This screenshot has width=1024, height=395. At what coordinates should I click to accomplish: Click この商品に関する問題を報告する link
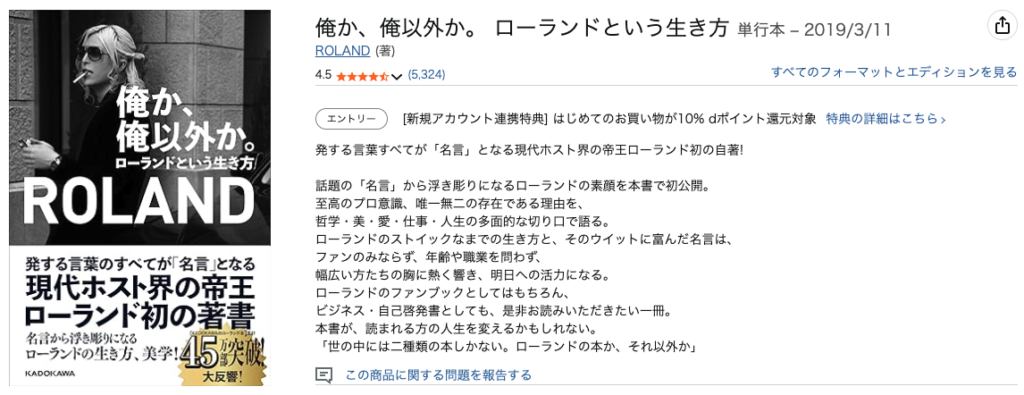[438, 375]
